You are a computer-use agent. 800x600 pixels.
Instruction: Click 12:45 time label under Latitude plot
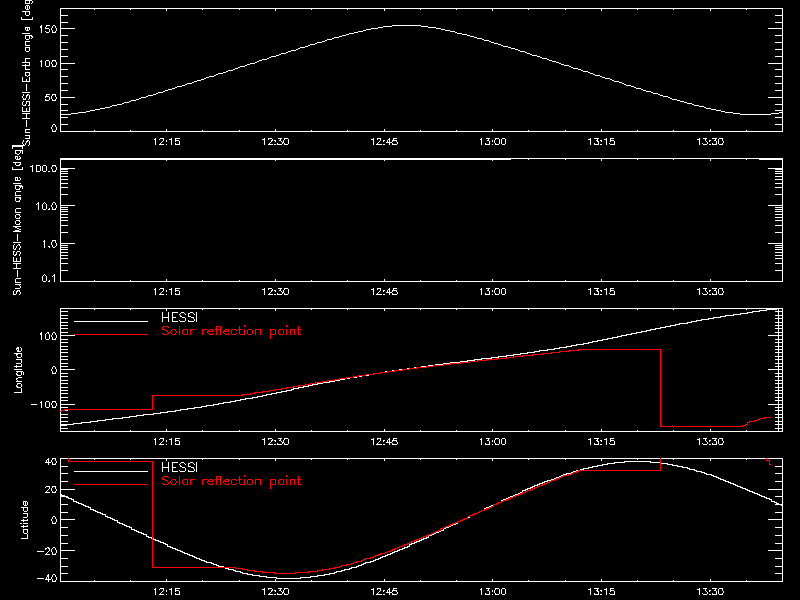pos(384,592)
